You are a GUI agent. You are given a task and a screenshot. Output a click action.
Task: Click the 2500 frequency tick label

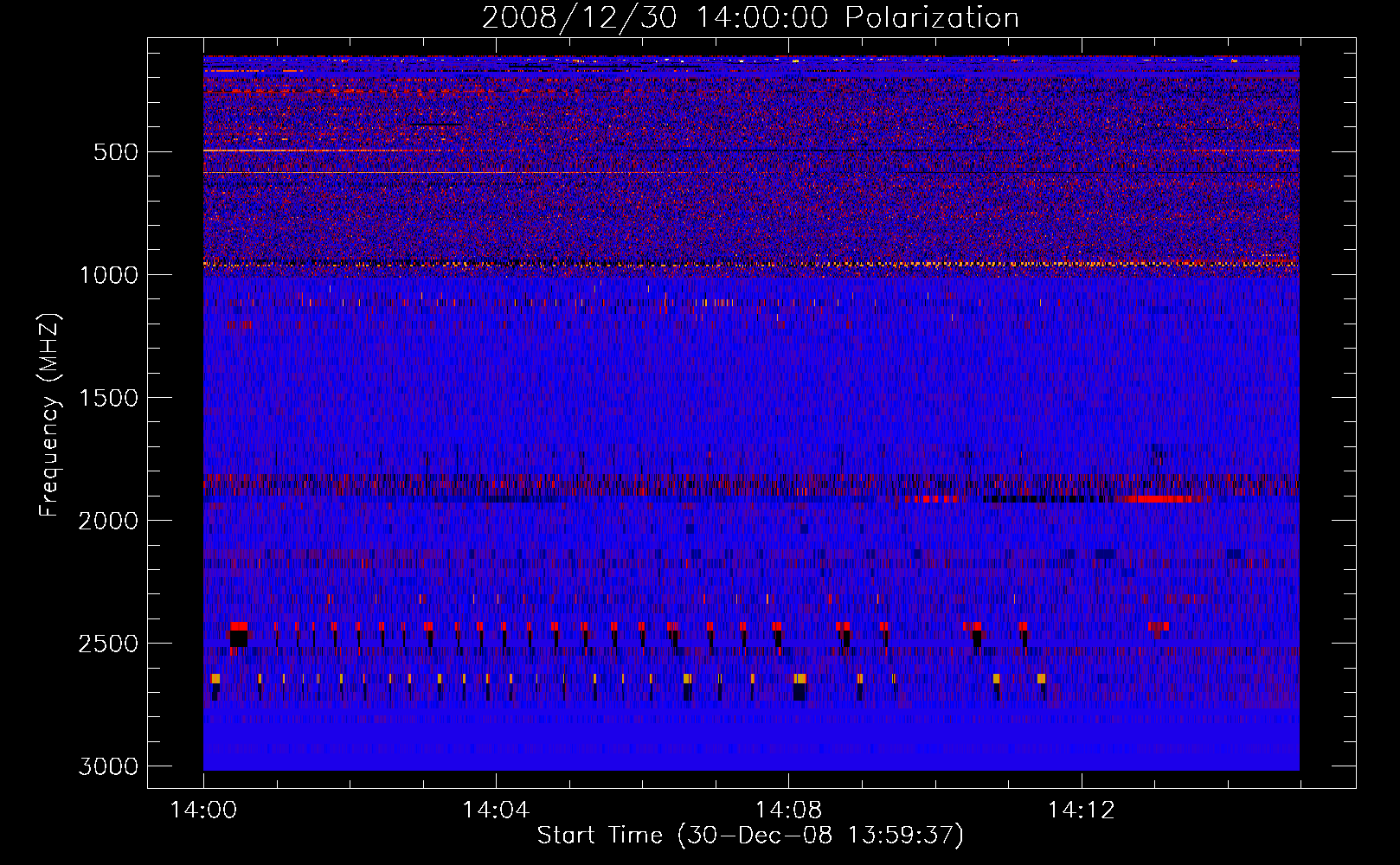tap(108, 644)
